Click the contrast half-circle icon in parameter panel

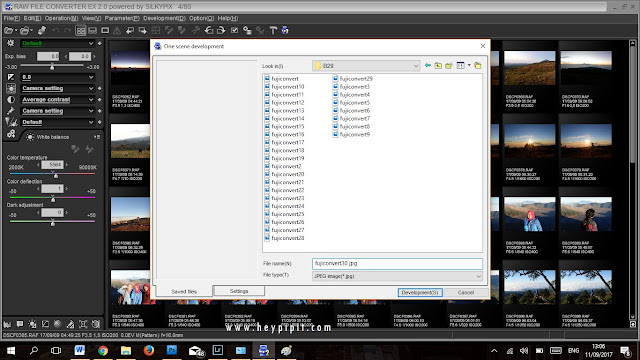pos(11,100)
